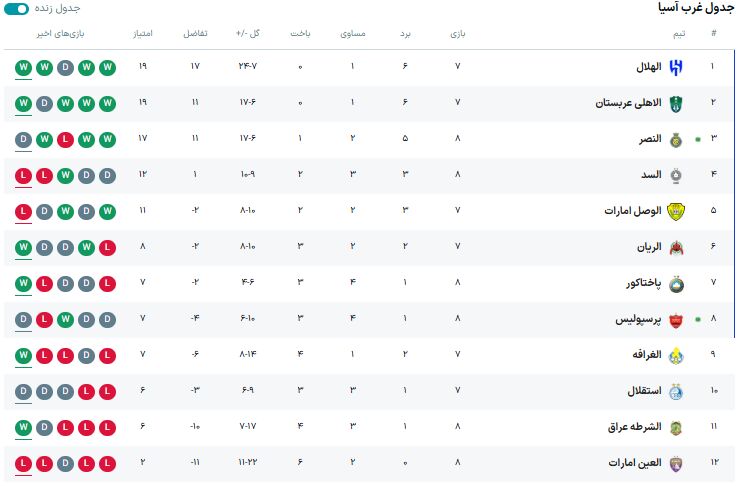The image size is (744, 486).
Task: Click the السد club logo
Action: (x=673, y=175)
